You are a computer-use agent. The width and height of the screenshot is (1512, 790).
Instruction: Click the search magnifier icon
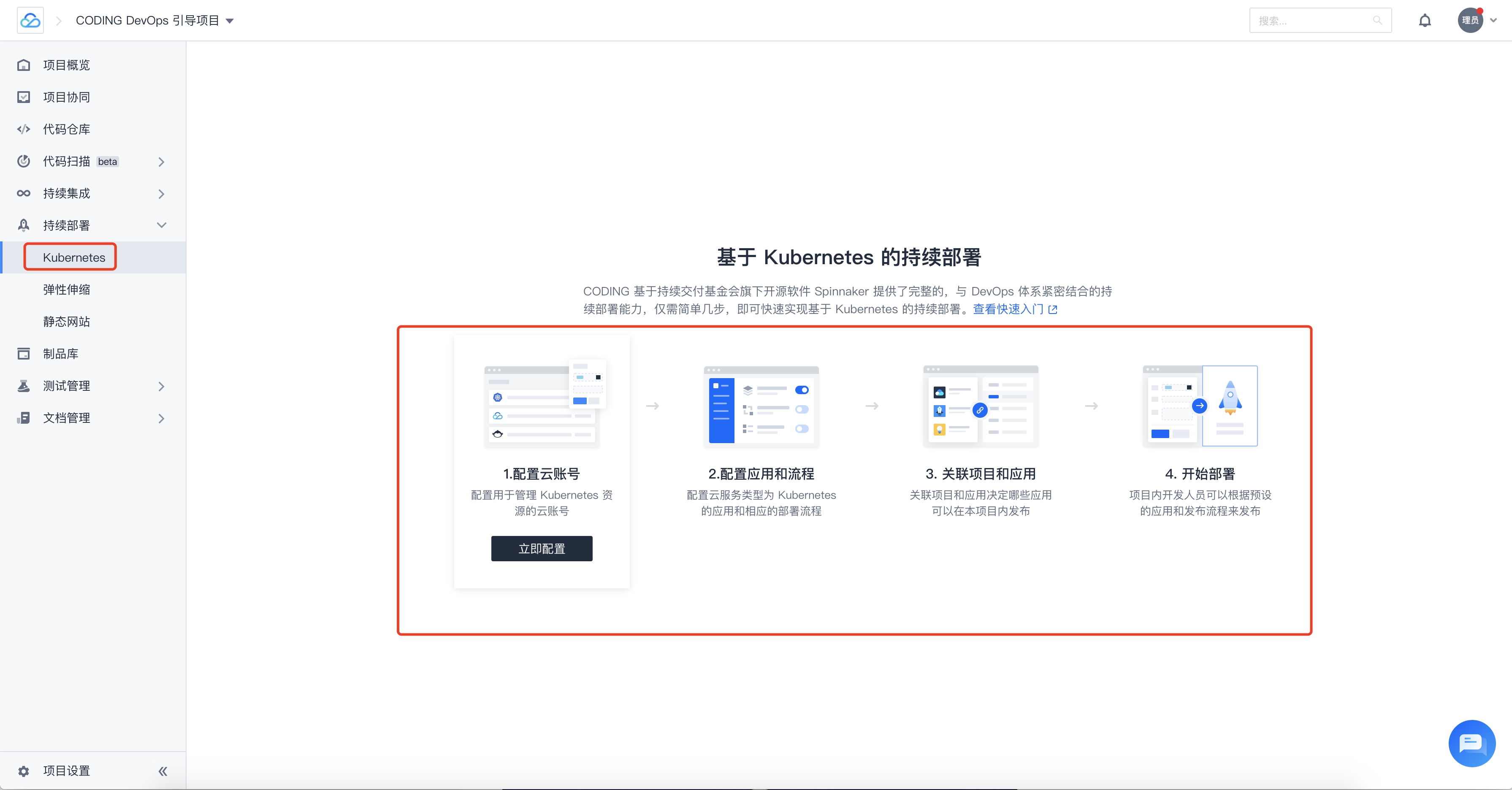(x=1377, y=21)
